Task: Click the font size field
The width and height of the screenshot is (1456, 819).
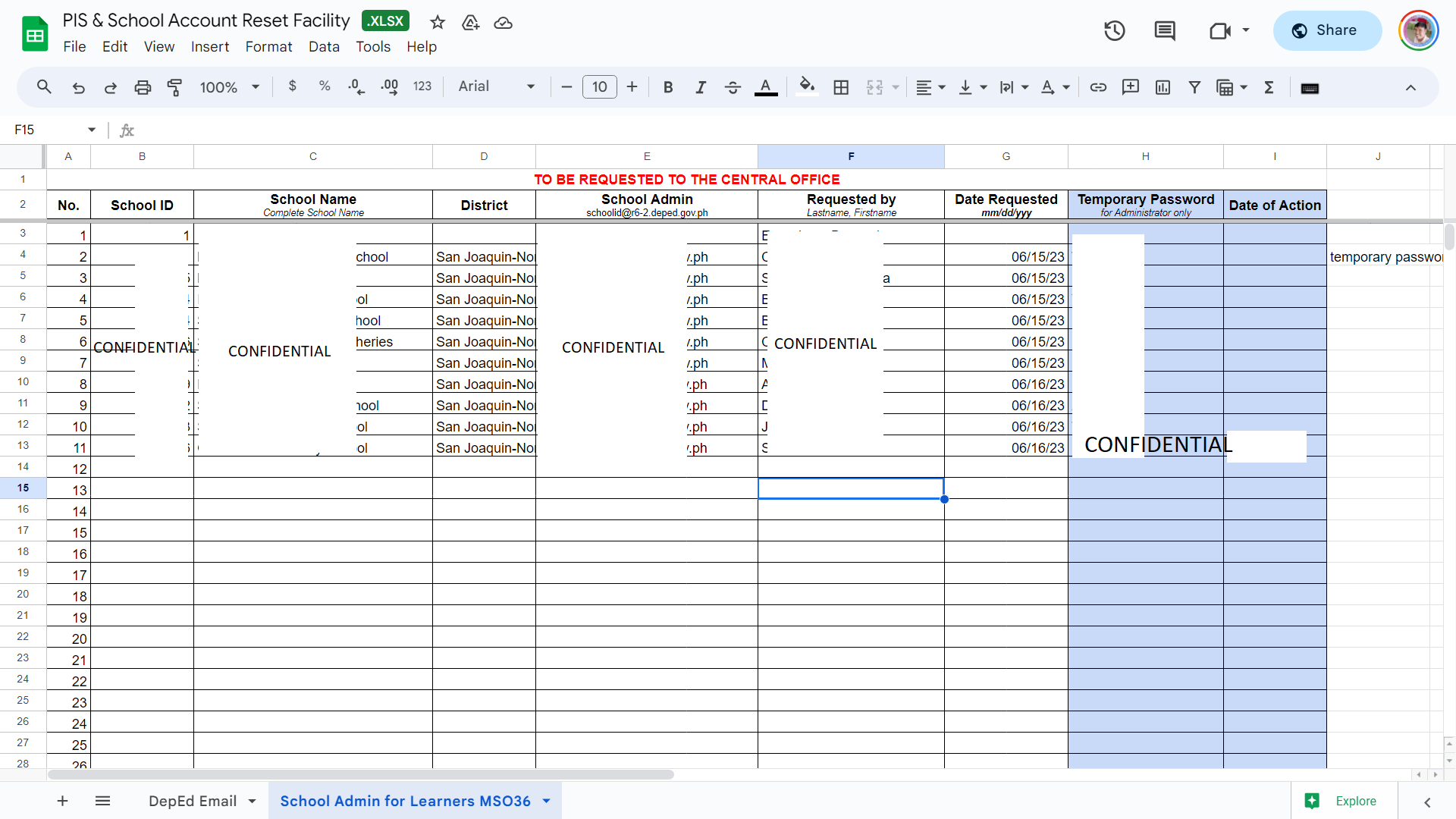Action: point(599,87)
